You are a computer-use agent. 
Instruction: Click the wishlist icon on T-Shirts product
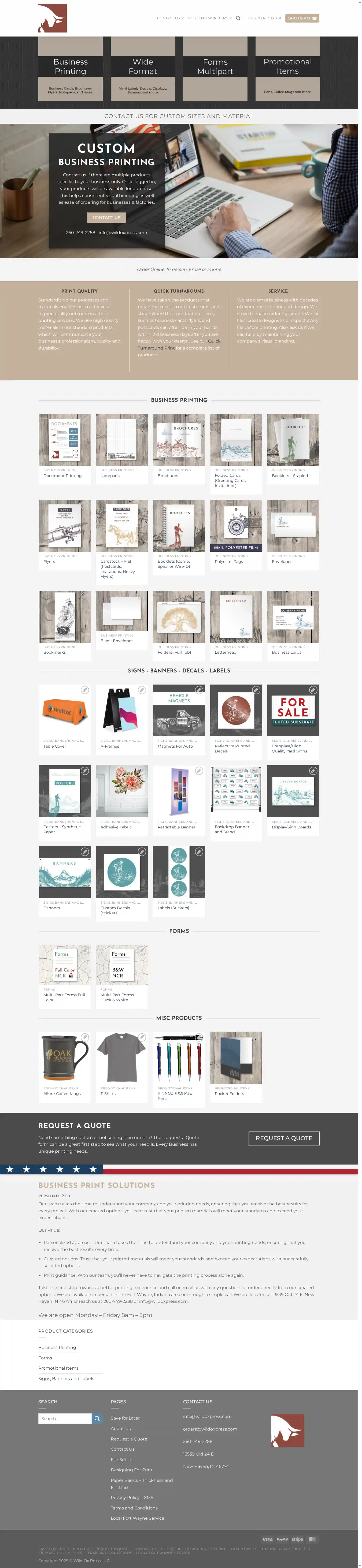[142, 1037]
